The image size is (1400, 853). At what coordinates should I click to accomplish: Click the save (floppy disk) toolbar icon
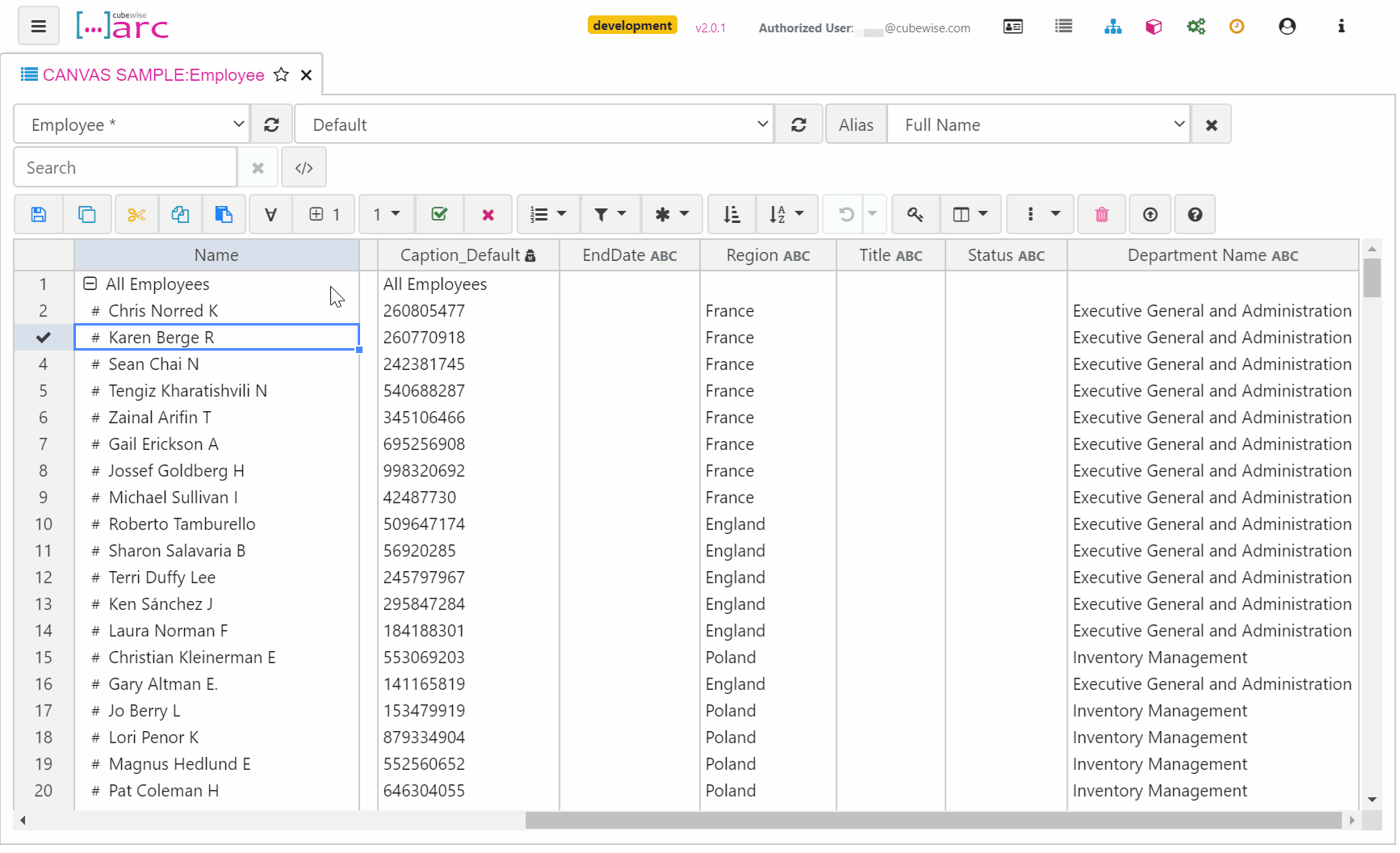pos(38,215)
